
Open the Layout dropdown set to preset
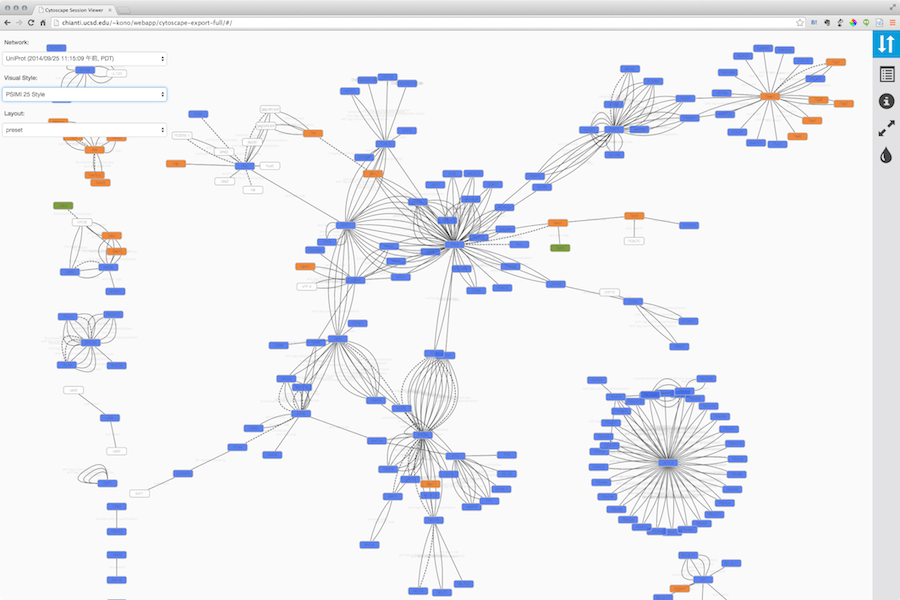click(84, 130)
